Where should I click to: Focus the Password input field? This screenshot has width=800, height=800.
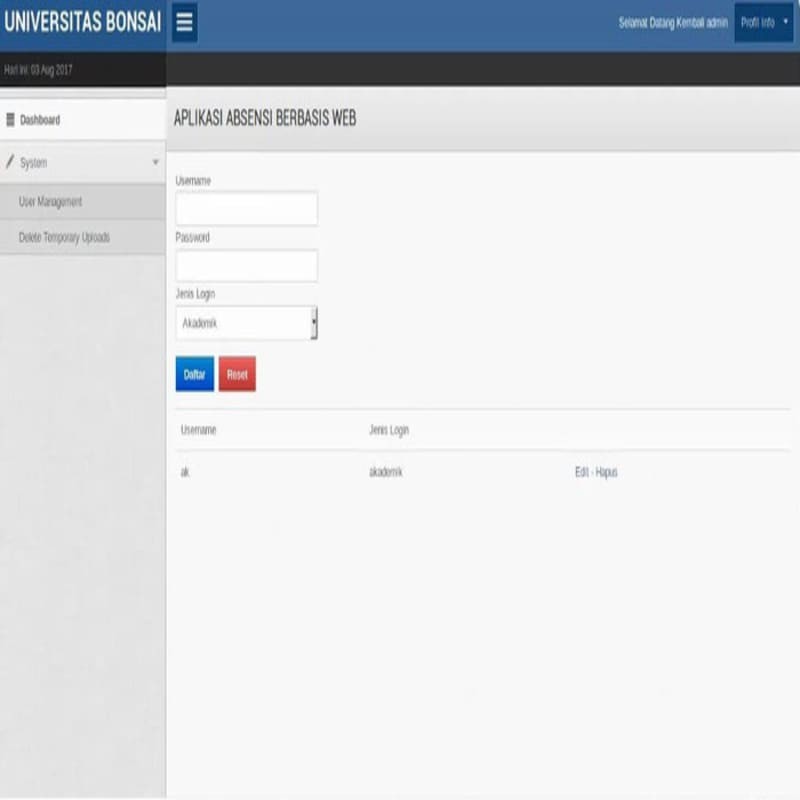click(247, 265)
